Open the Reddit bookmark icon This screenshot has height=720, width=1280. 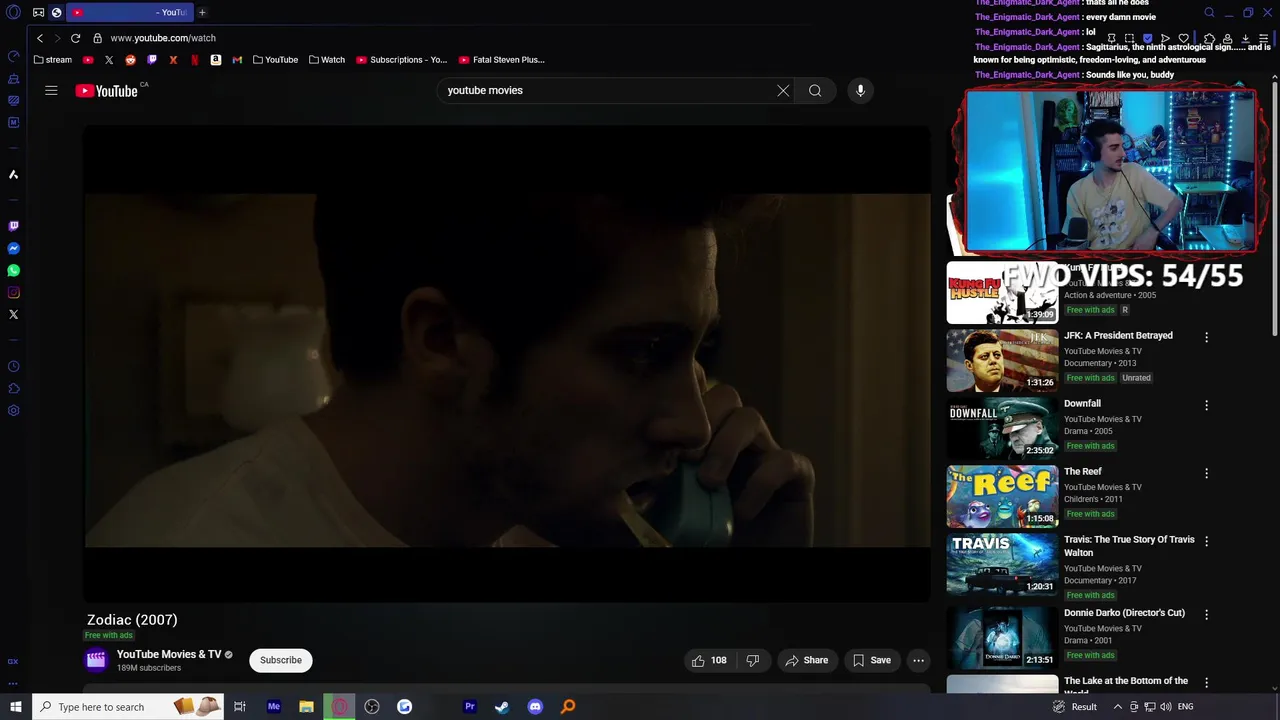click(x=130, y=60)
